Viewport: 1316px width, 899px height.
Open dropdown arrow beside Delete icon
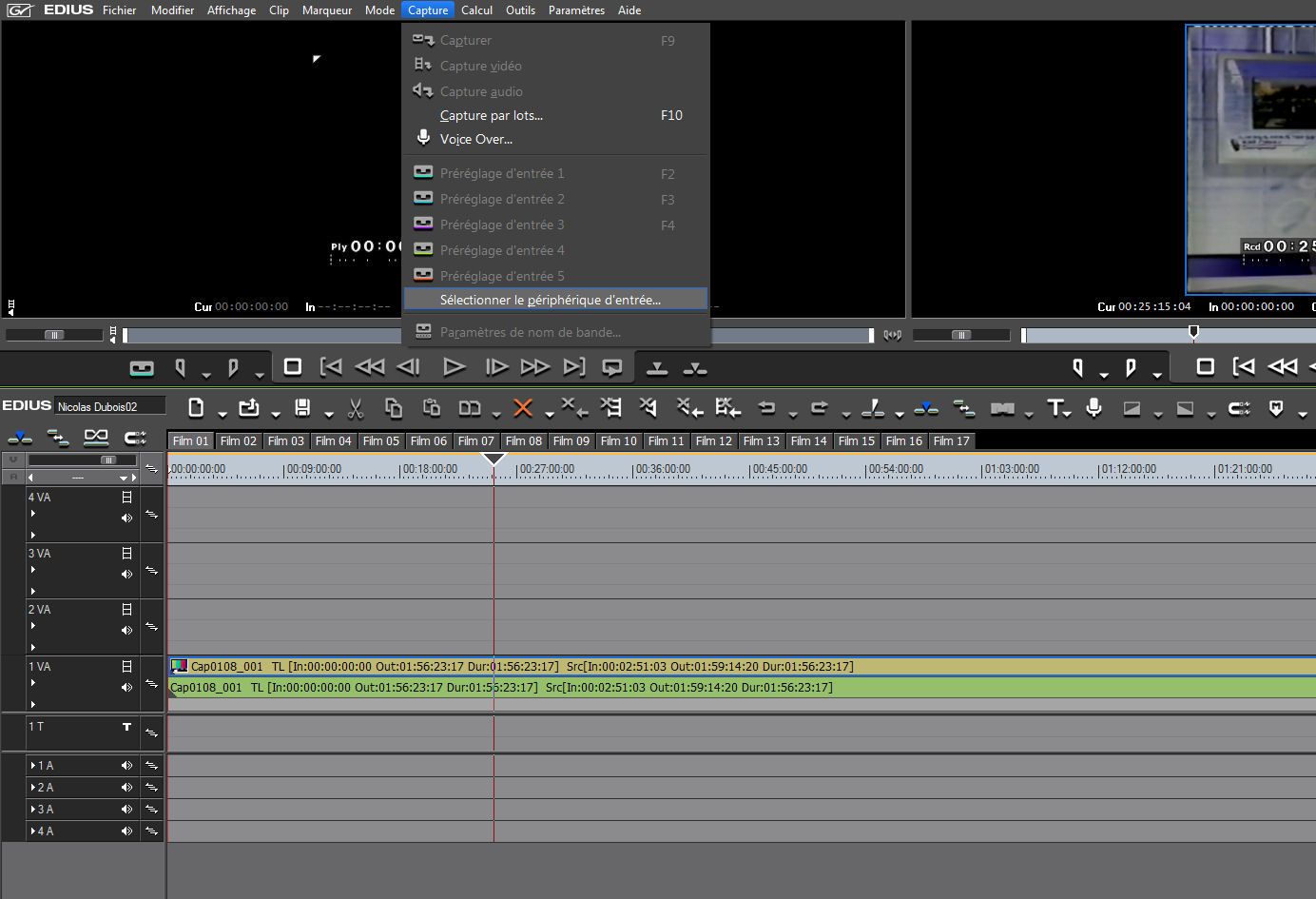550,414
